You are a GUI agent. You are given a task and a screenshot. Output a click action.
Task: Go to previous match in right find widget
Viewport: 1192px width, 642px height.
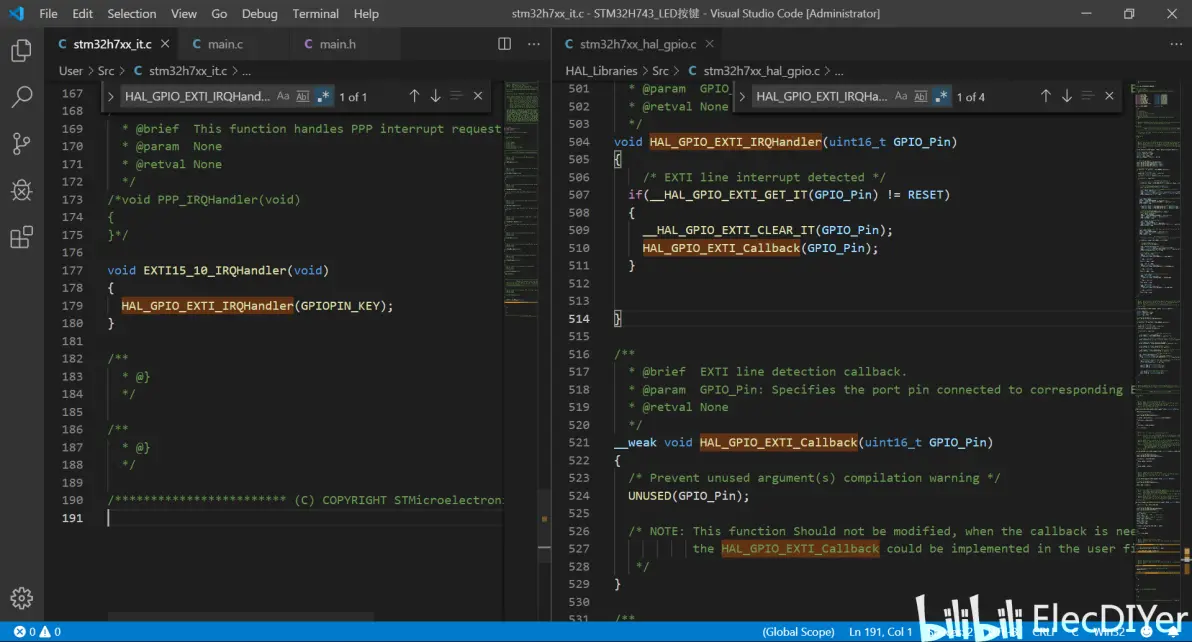click(1046, 96)
